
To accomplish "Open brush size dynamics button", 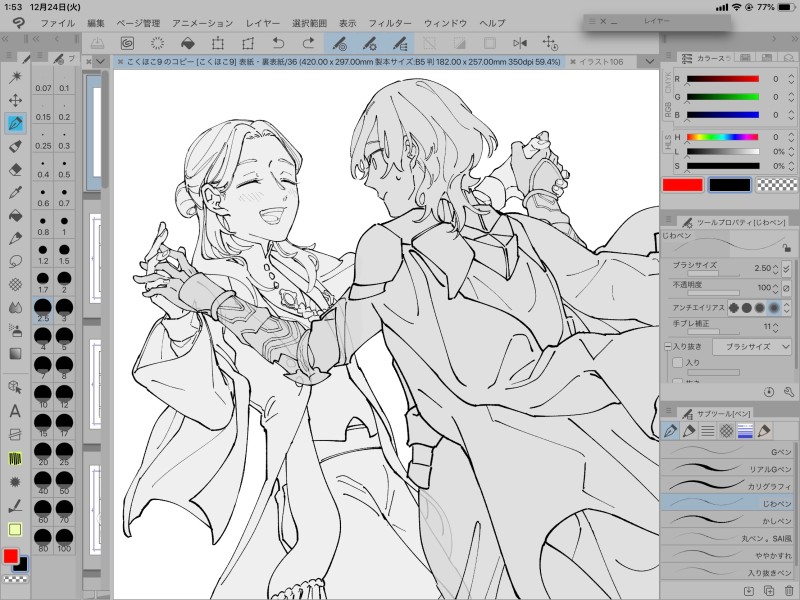I will tap(786, 268).
